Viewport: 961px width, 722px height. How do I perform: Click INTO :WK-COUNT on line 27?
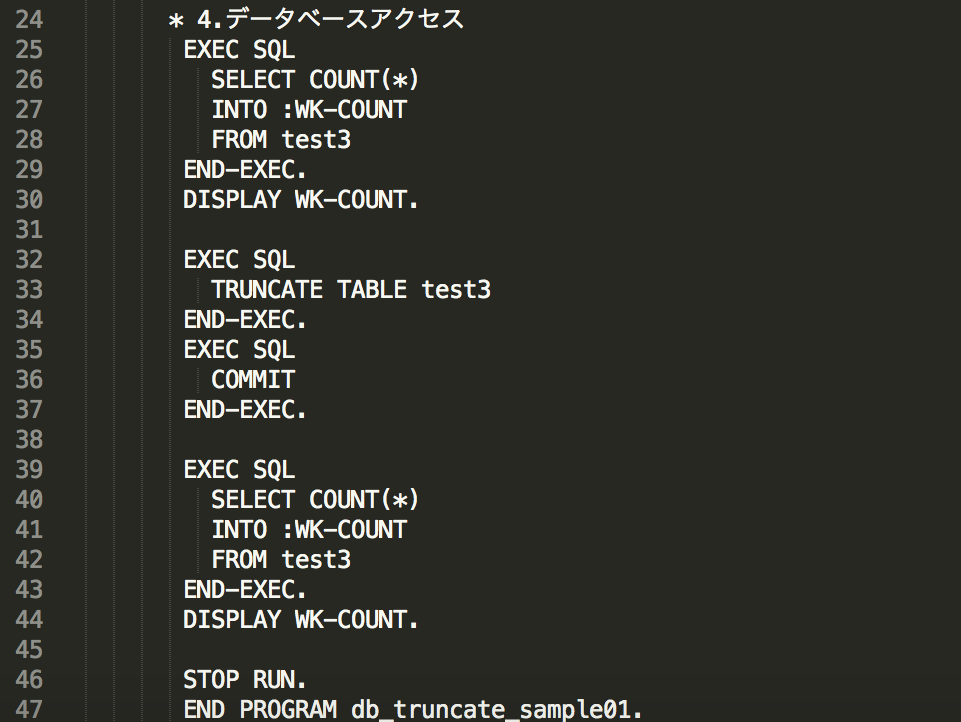(309, 110)
